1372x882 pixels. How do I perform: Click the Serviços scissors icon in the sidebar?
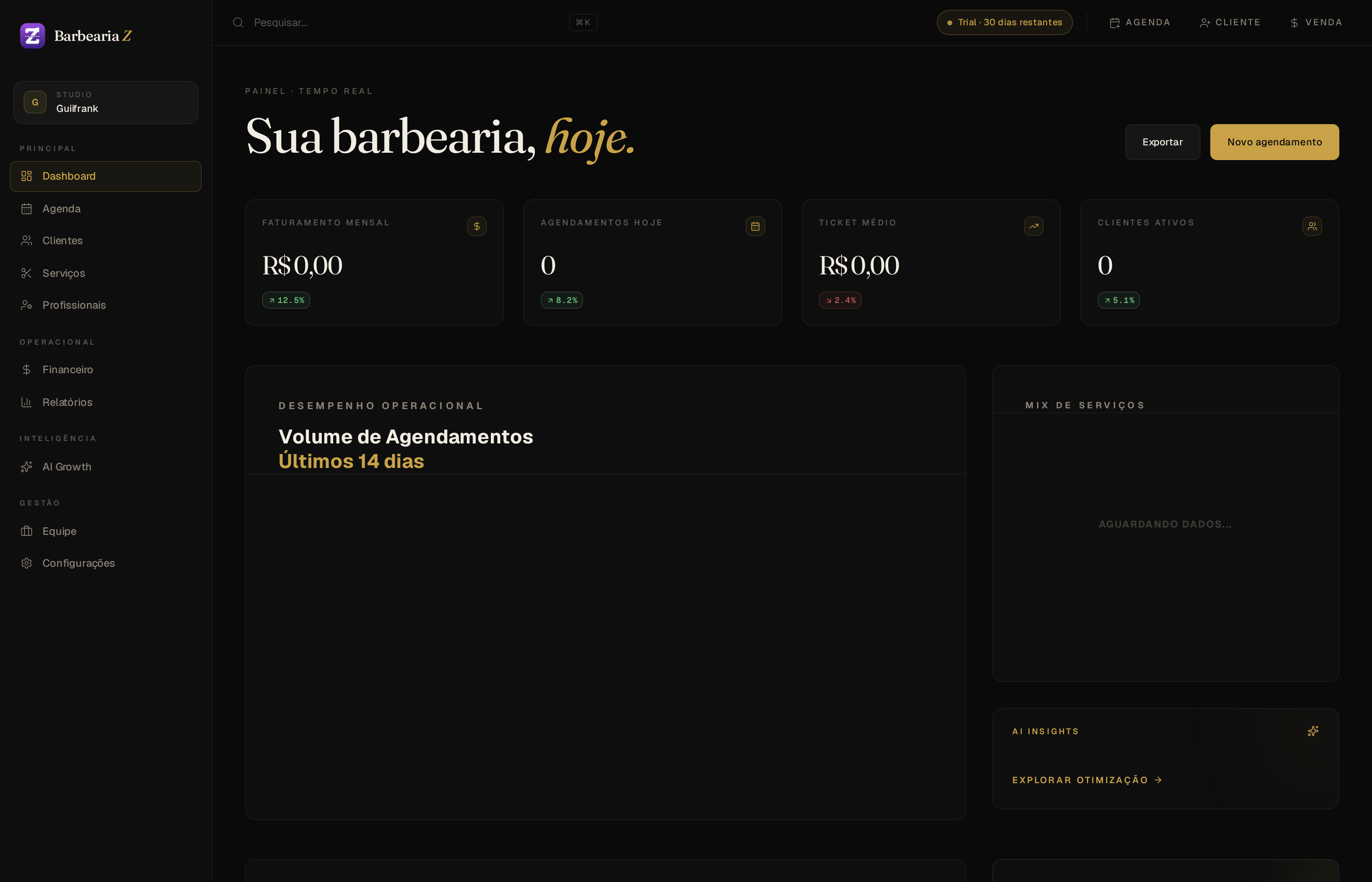tap(27, 273)
